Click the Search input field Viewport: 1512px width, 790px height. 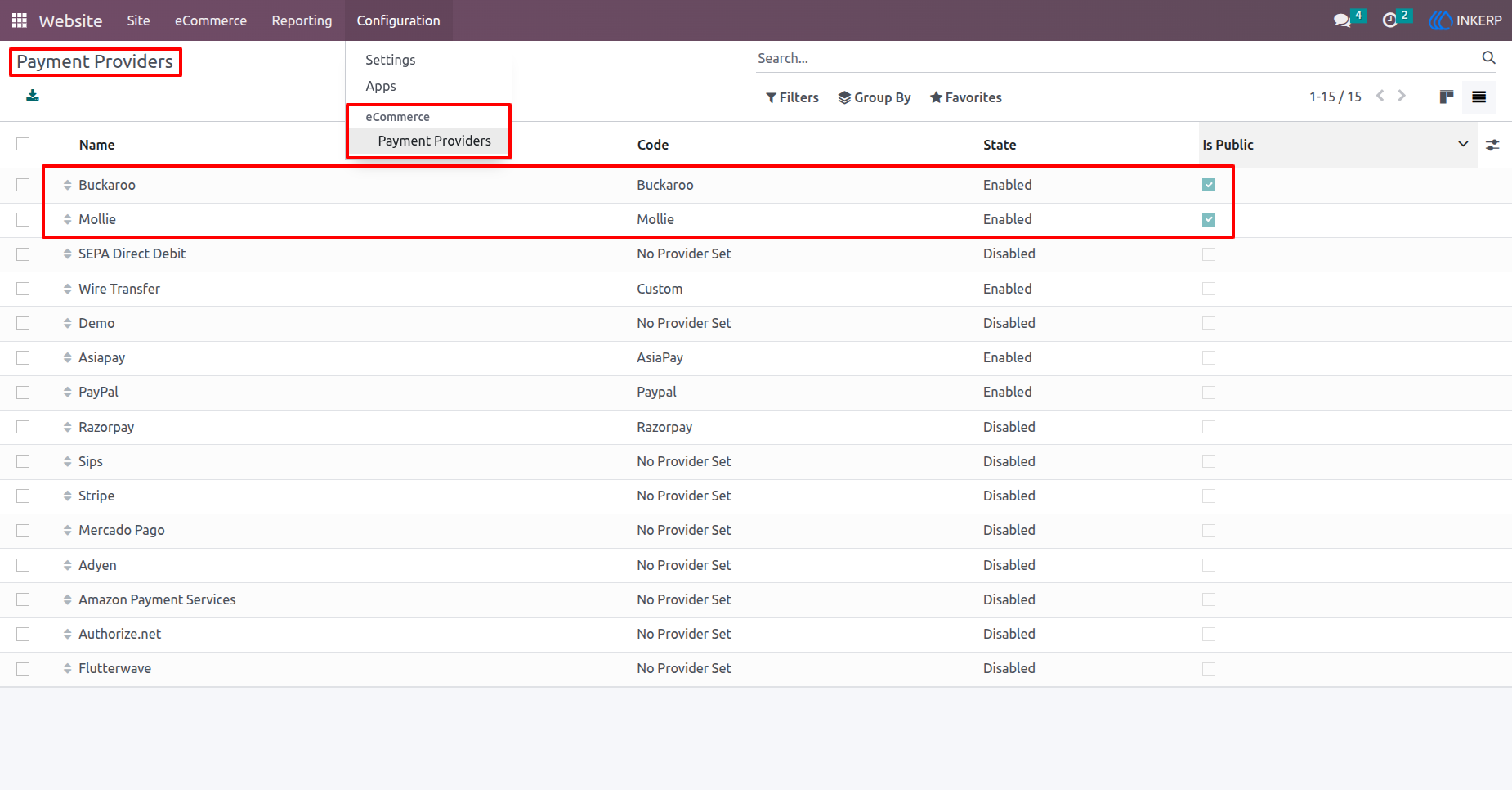coord(1116,58)
